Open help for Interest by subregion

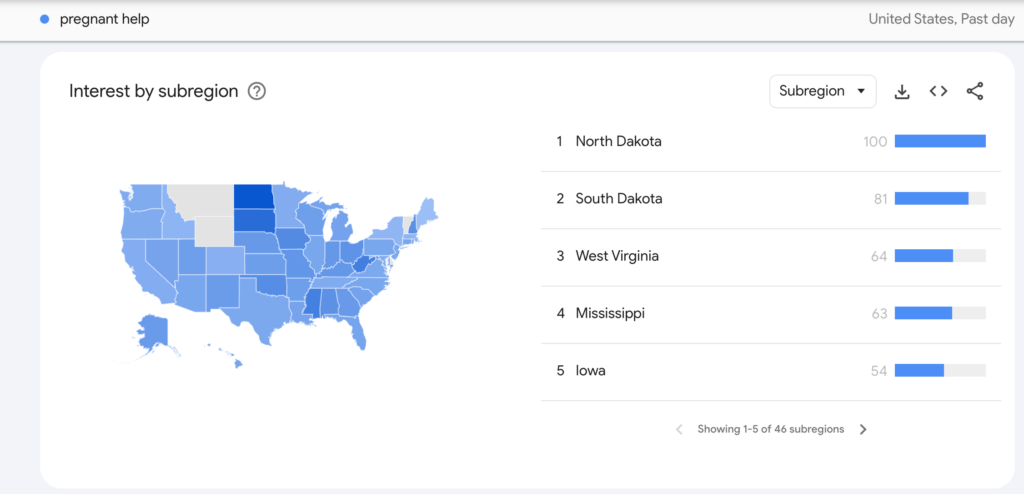tap(257, 91)
